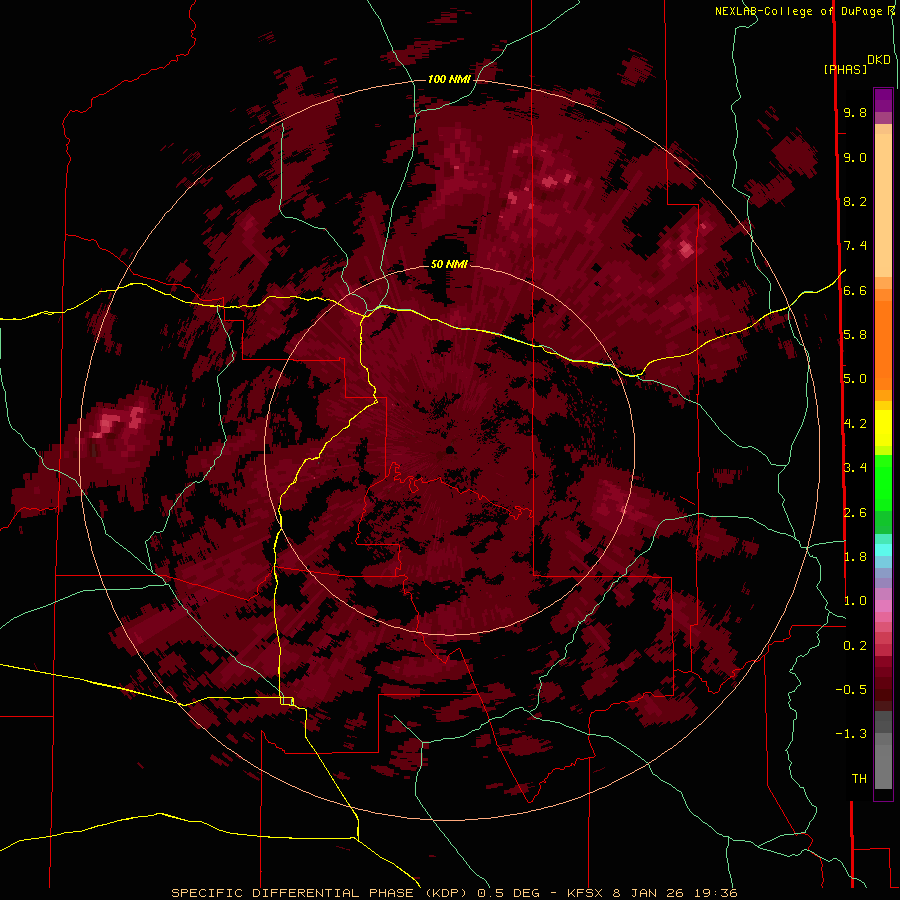This screenshot has height=900, width=900.
Task: Click the yellow band of the color scale
Action: point(883,428)
